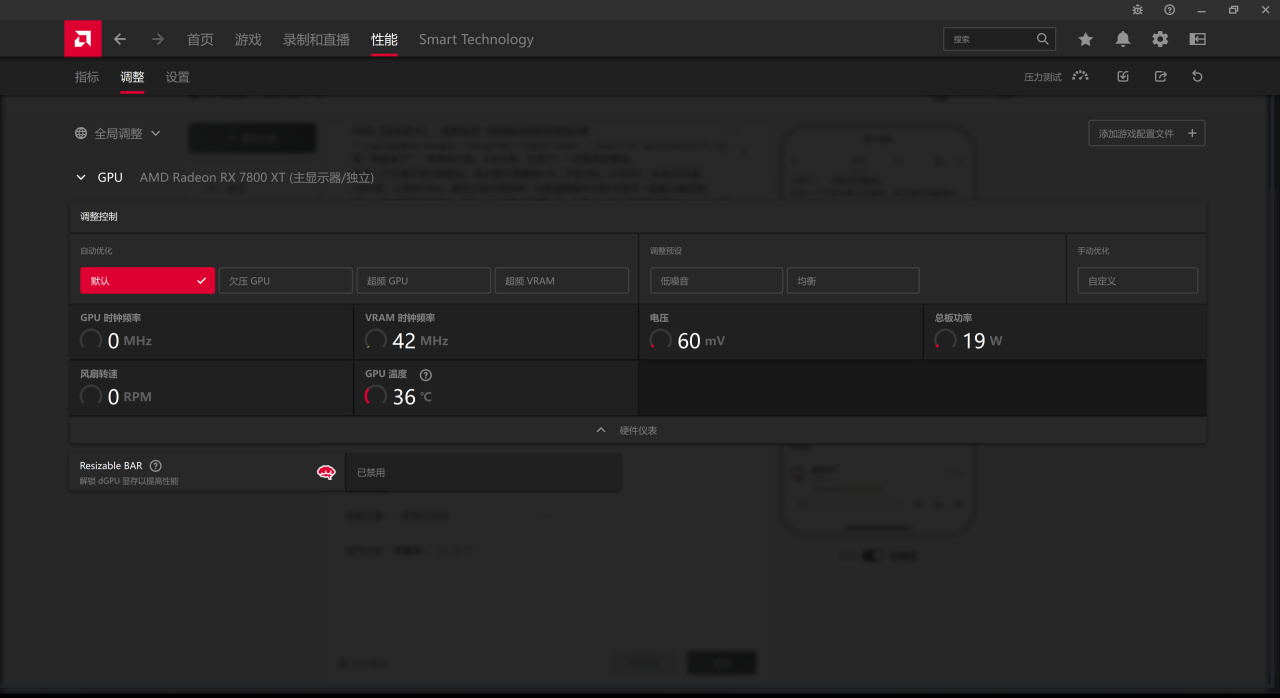The image size is (1280, 698).
Task: Select 欠压 GPU undervolt option
Action: click(x=286, y=281)
